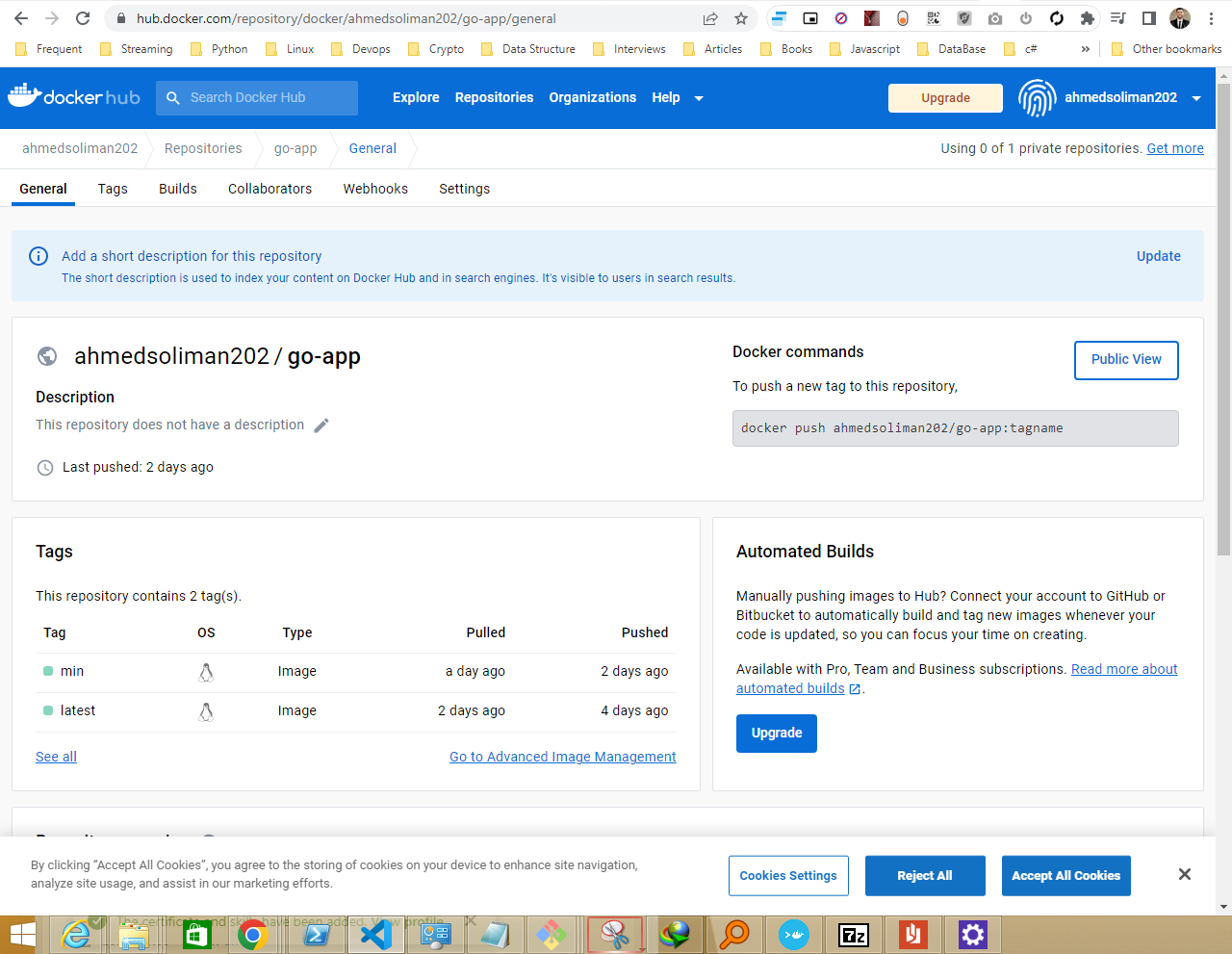The height and width of the screenshot is (954, 1232).
Task: Click the pencil icon to edit the description
Action: pos(321,425)
